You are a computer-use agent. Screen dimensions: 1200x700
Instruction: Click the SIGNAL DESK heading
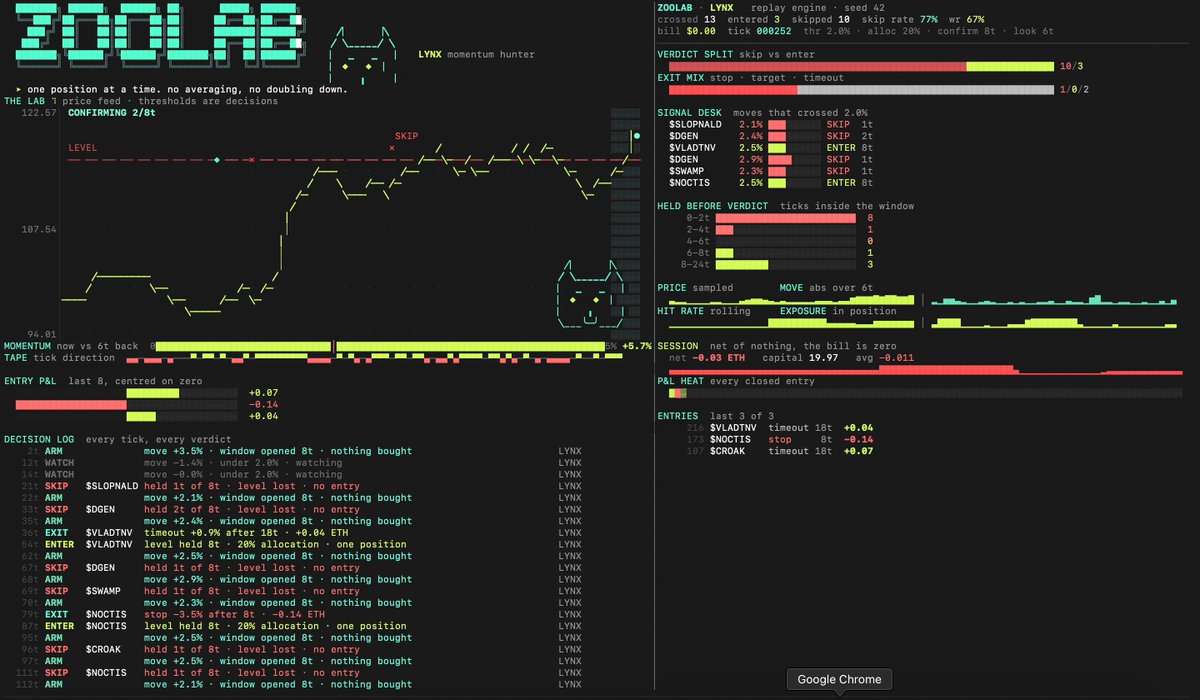(689, 113)
